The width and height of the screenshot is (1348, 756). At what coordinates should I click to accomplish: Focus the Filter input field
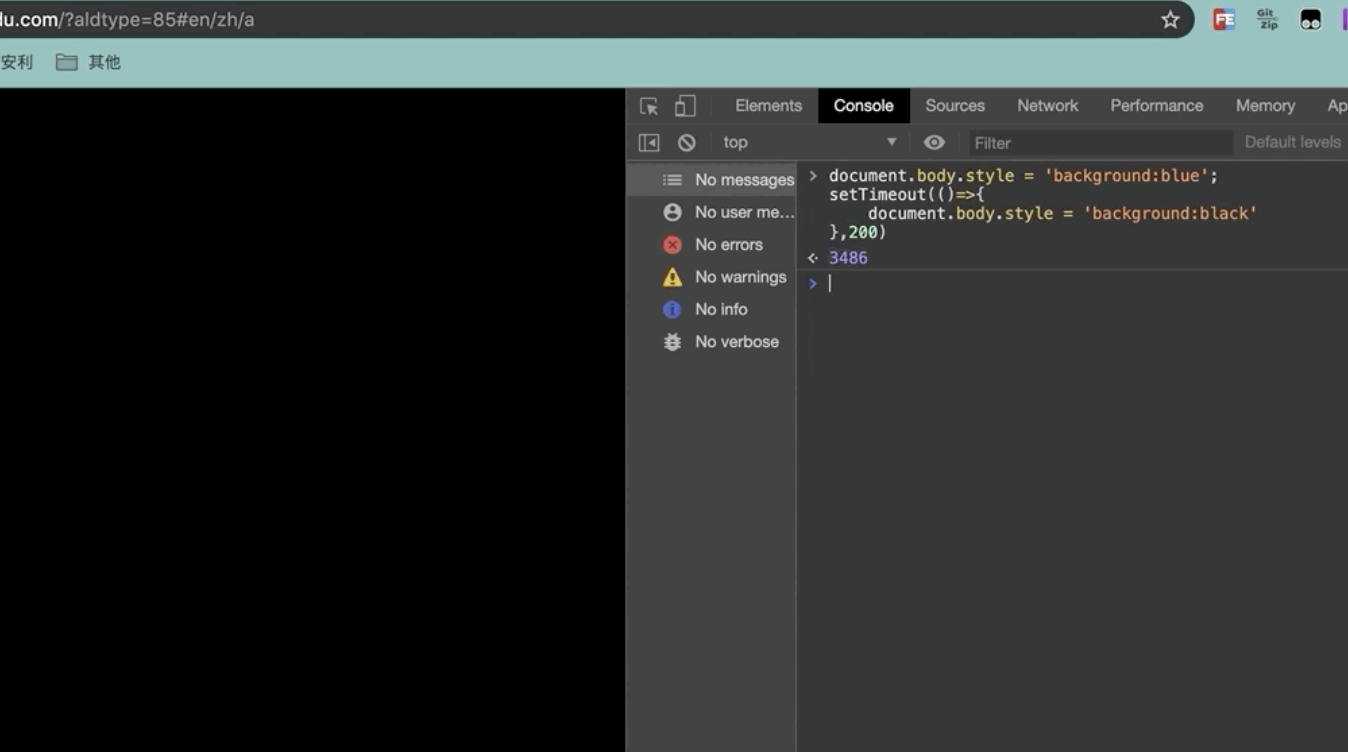pyautogui.click(x=1100, y=143)
